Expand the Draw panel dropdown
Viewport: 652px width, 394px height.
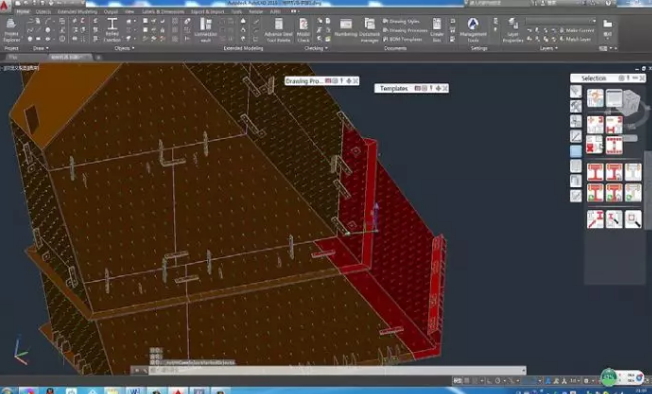point(41,48)
